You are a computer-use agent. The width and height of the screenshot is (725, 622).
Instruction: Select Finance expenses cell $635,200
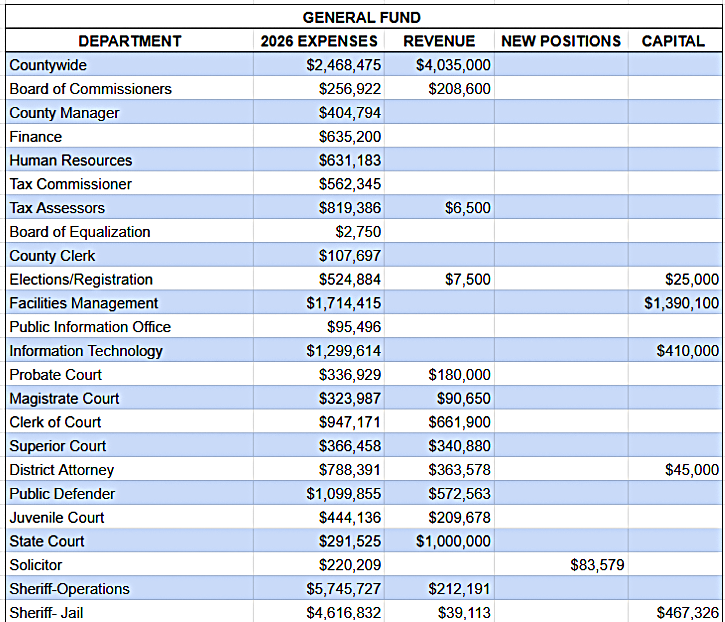[x=349, y=137]
